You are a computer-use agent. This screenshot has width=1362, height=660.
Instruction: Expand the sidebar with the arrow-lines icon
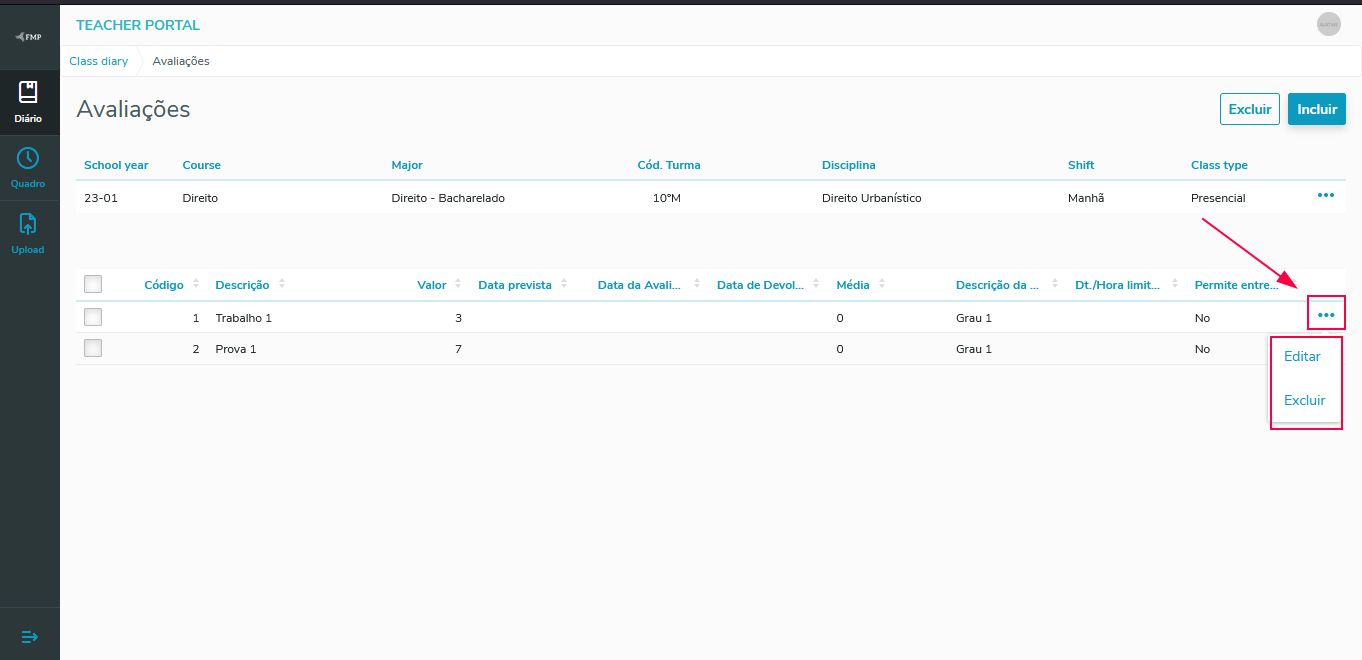[29, 637]
